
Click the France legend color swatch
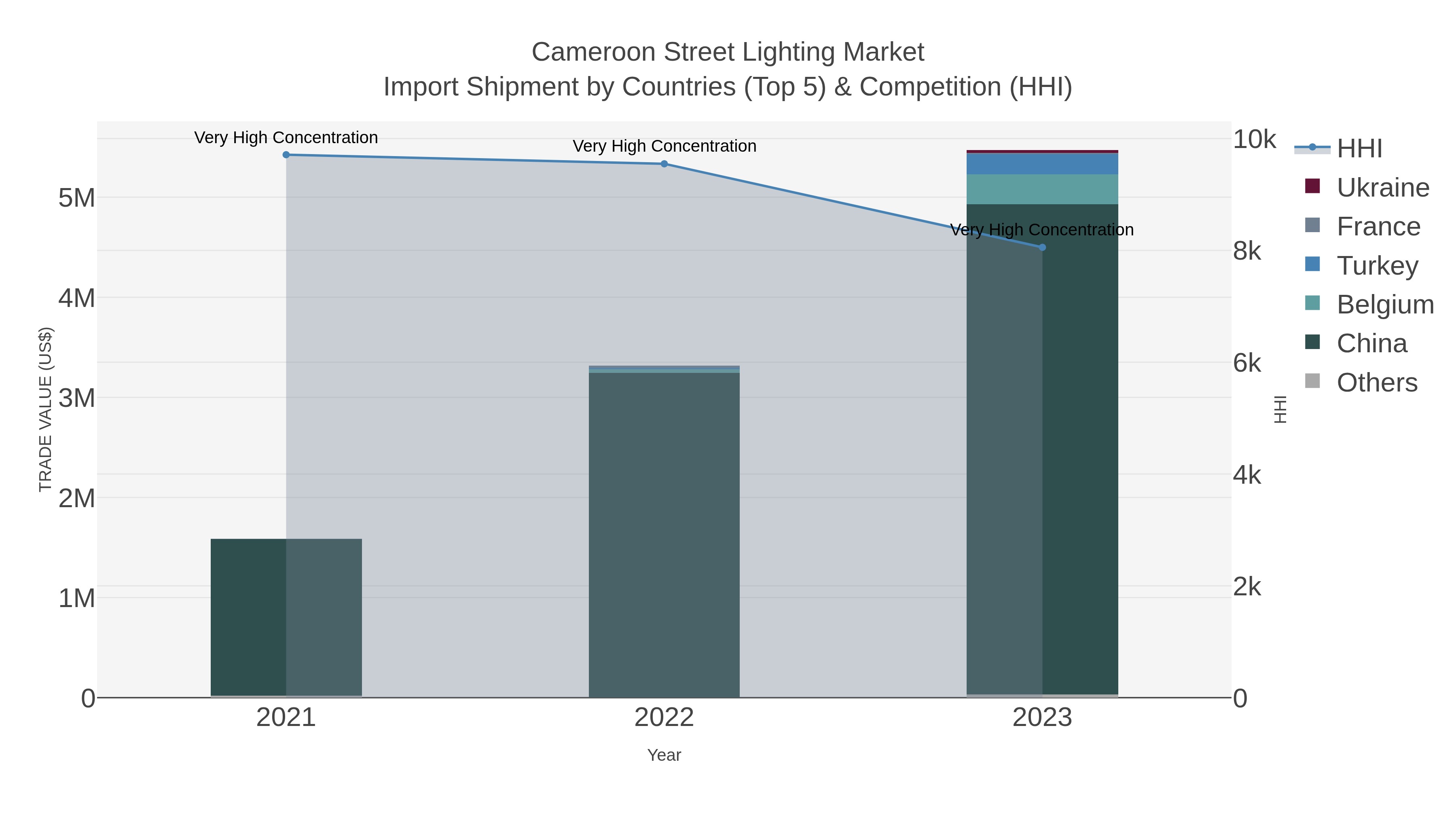pyautogui.click(x=1312, y=225)
